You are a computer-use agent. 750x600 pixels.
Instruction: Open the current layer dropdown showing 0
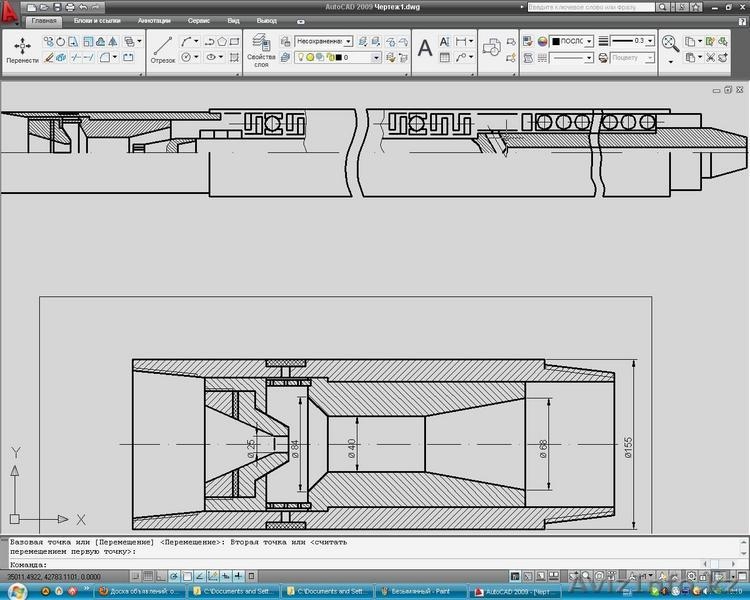tap(337, 58)
